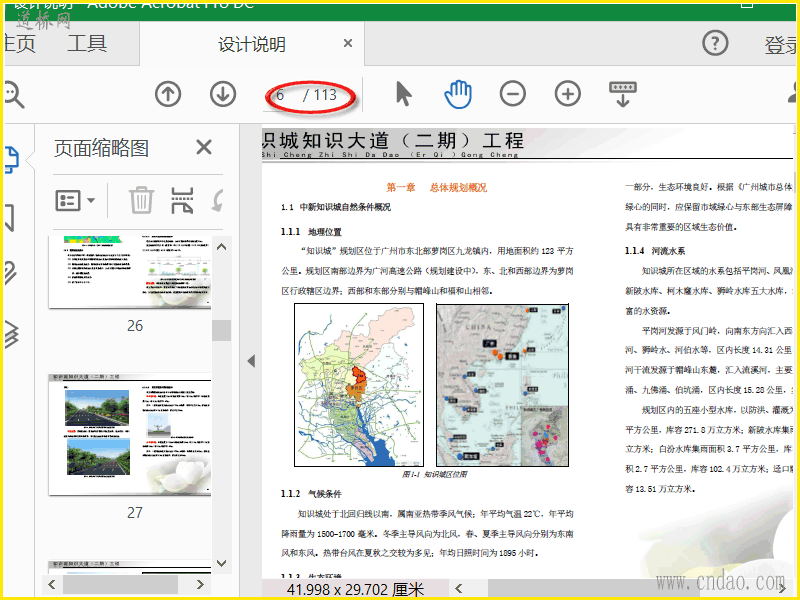Switch to the 主页 tab

pos(20,44)
